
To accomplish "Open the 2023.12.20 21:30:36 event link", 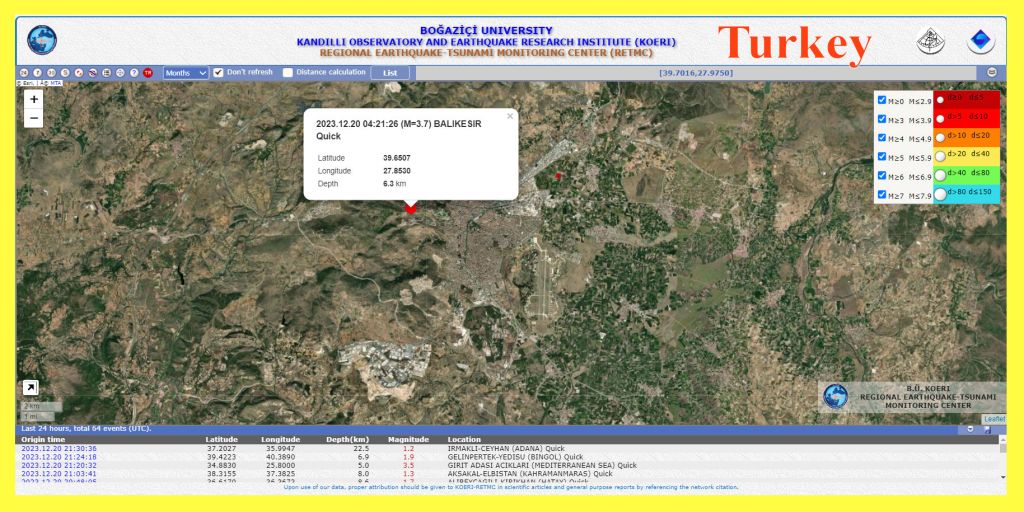I will tap(59, 448).
